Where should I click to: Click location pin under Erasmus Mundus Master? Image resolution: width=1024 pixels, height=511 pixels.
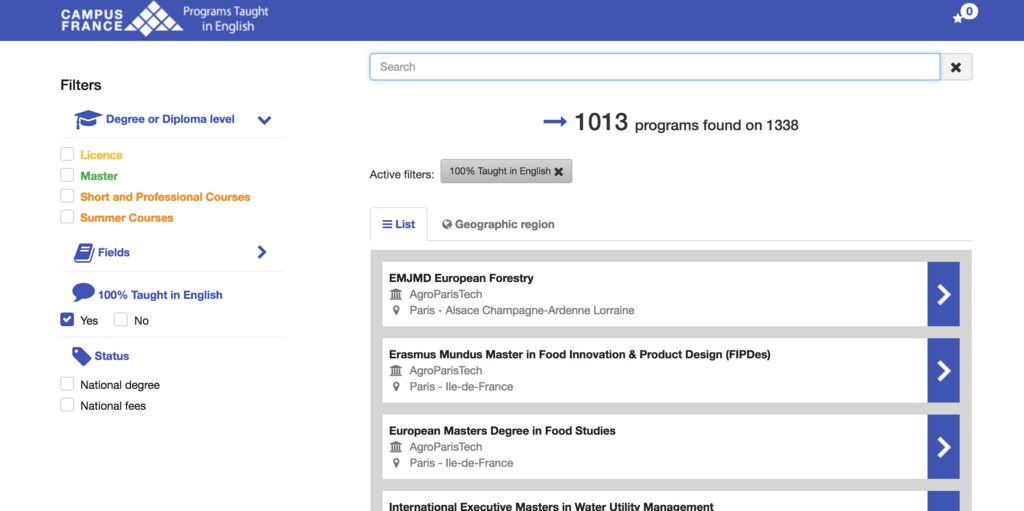tap(396, 387)
